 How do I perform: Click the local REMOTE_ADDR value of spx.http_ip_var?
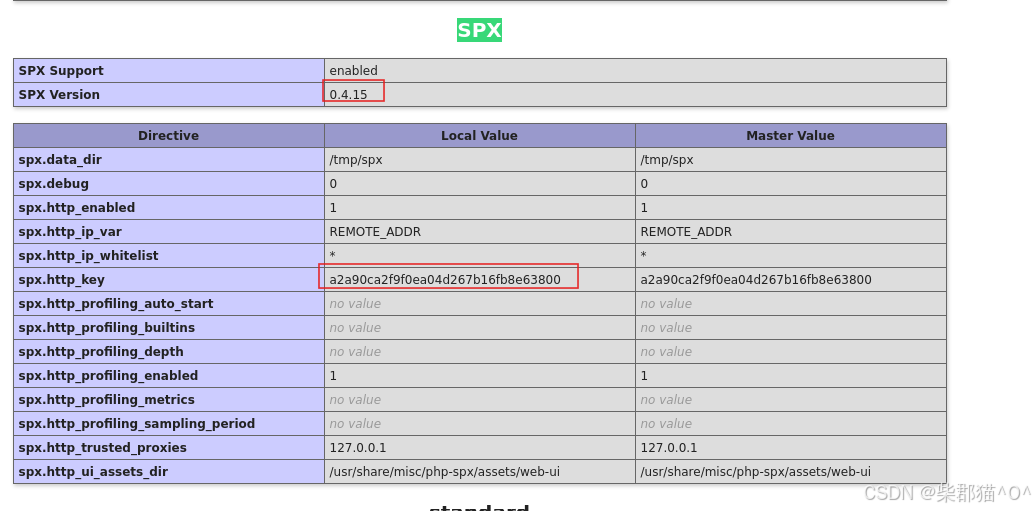375,232
